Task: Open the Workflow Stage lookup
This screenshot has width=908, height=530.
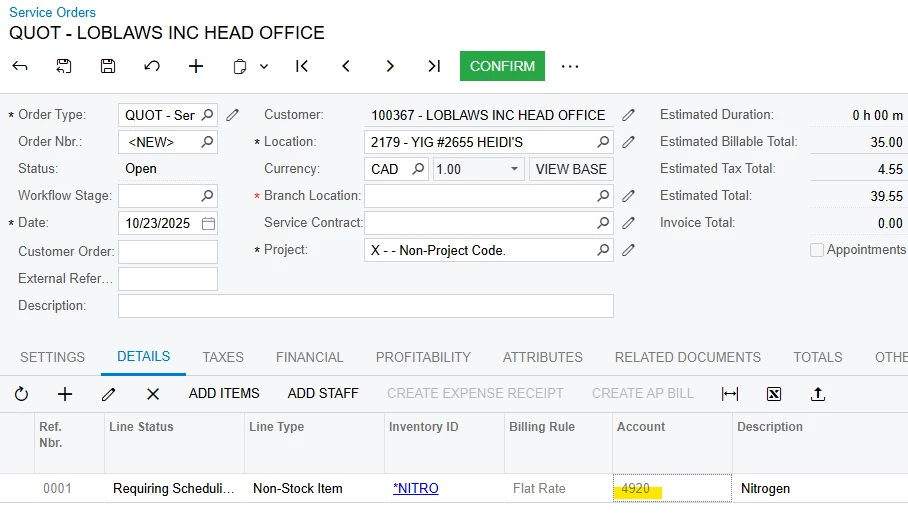Action: pyautogui.click(x=207, y=196)
